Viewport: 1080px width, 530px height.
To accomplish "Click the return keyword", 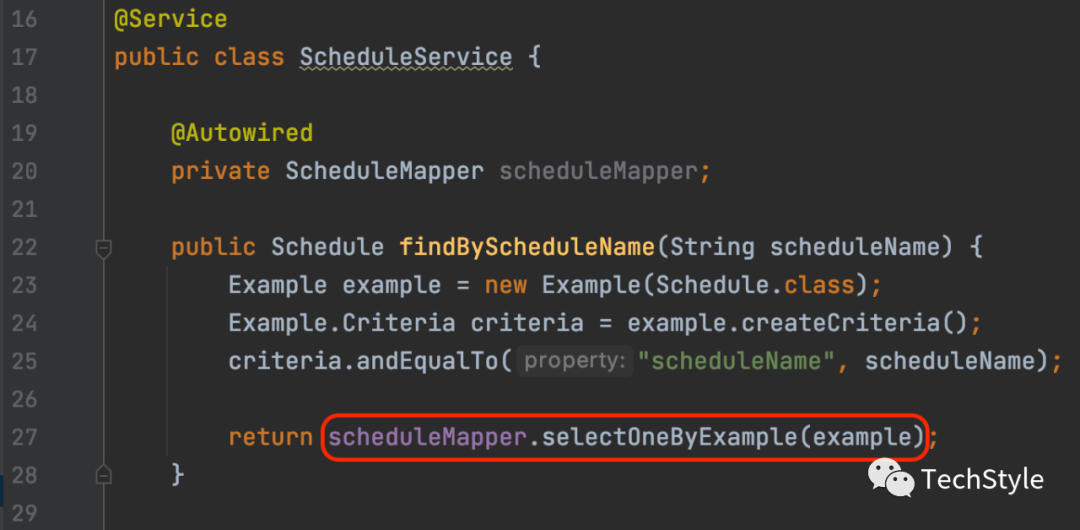I will (x=270, y=437).
